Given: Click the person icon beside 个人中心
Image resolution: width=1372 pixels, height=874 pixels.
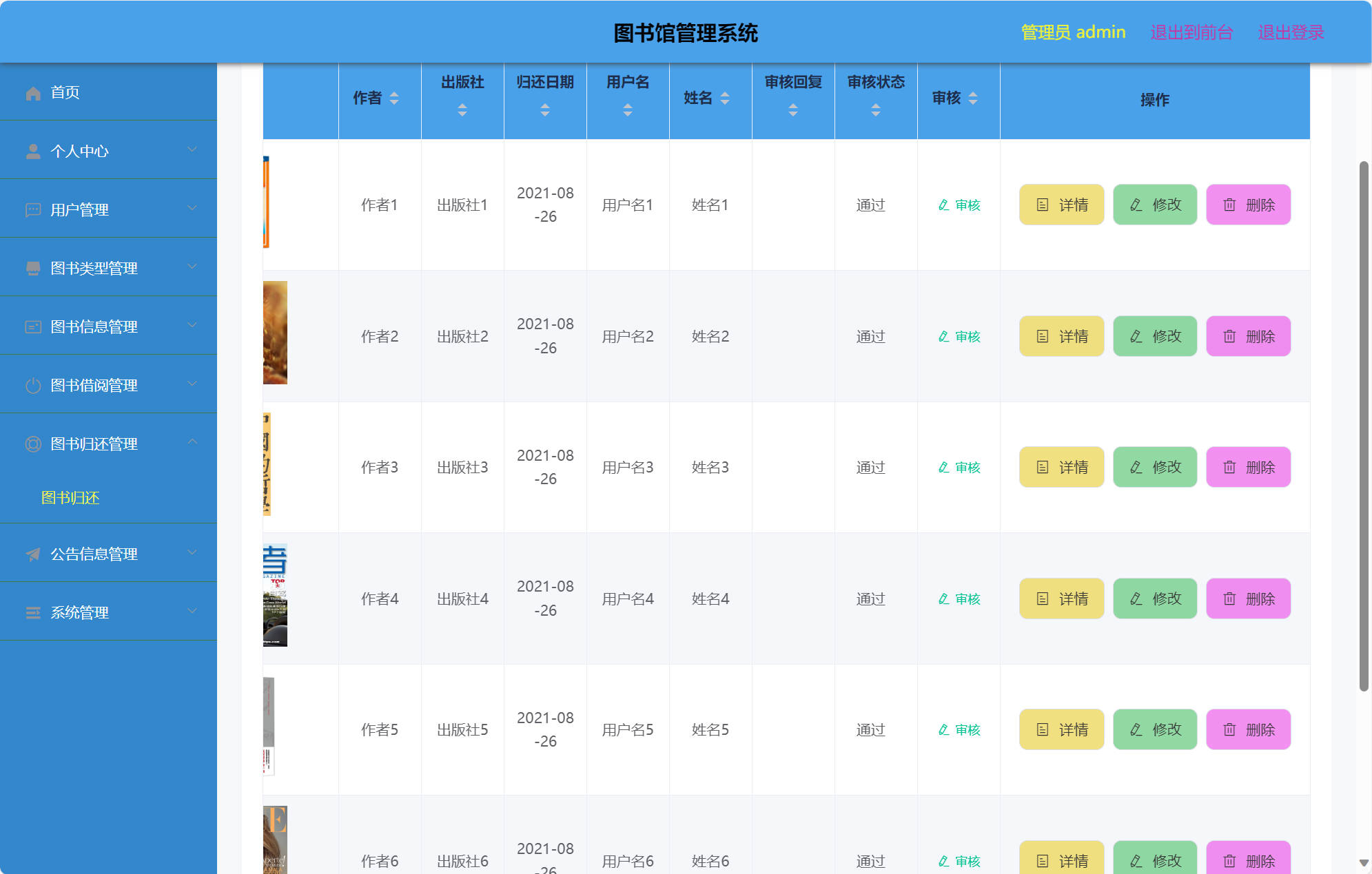Looking at the screenshot, I should (32, 150).
